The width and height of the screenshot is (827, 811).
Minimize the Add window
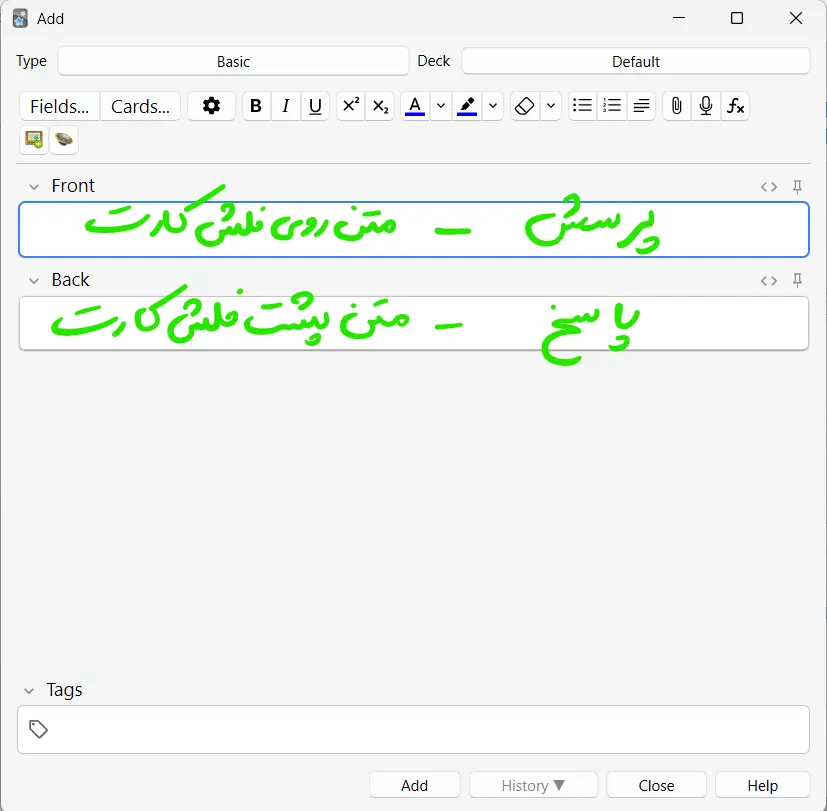(679, 18)
